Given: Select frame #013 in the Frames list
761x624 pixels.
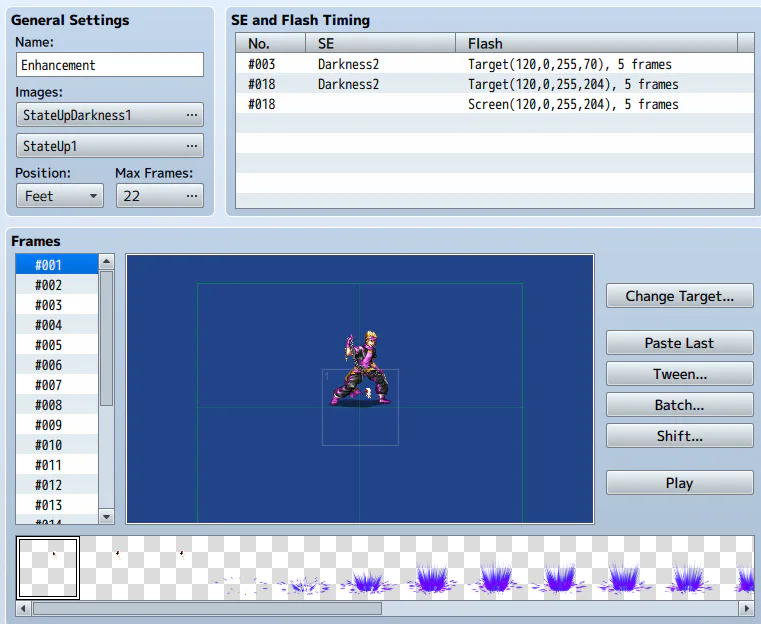Looking at the screenshot, I should (x=57, y=505).
